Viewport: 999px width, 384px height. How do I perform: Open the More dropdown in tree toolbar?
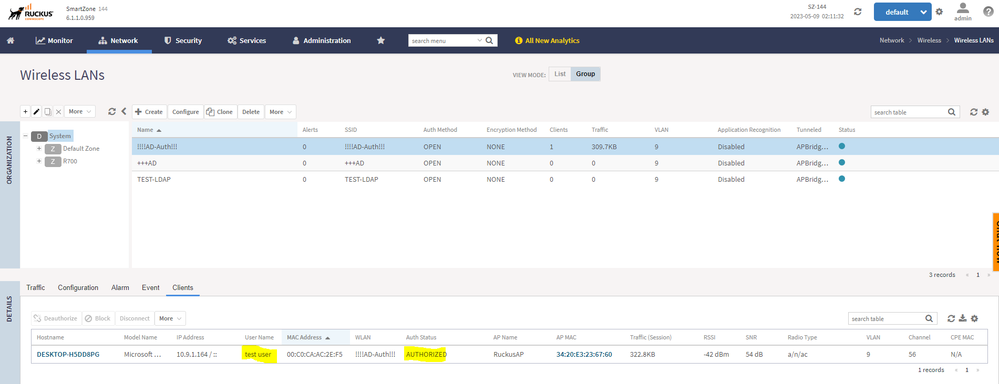[x=80, y=111]
